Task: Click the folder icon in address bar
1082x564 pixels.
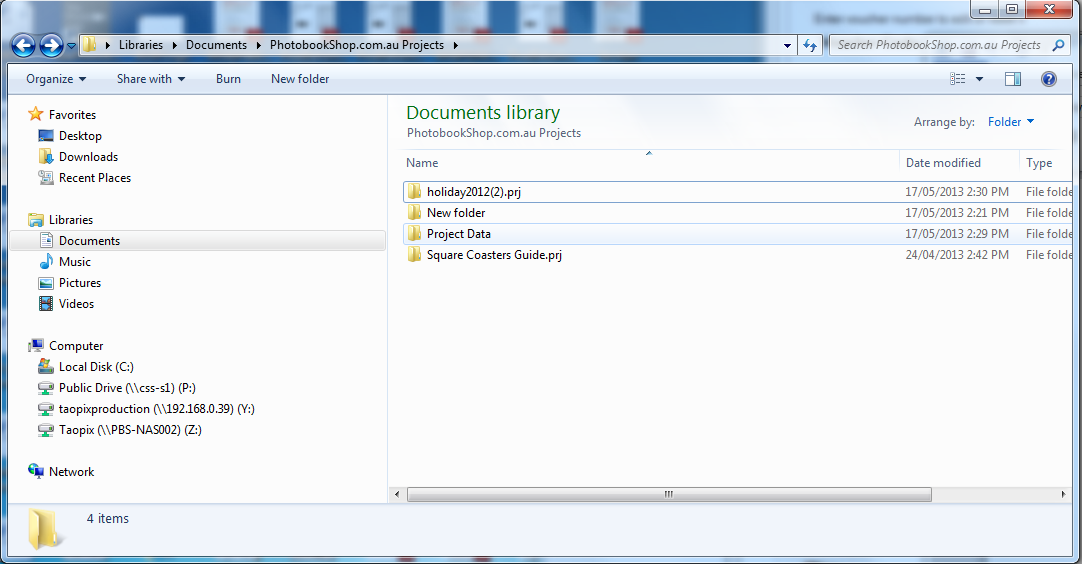Action: point(90,45)
